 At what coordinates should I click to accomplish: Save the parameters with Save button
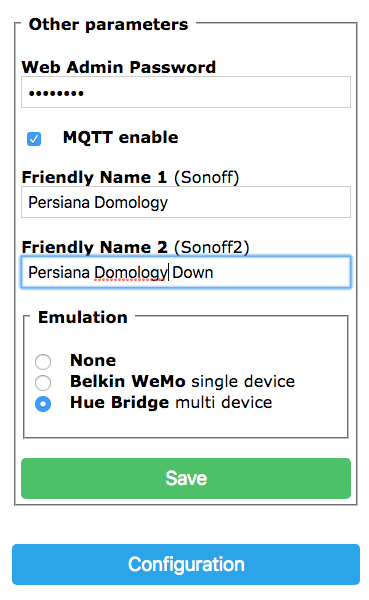click(x=186, y=478)
